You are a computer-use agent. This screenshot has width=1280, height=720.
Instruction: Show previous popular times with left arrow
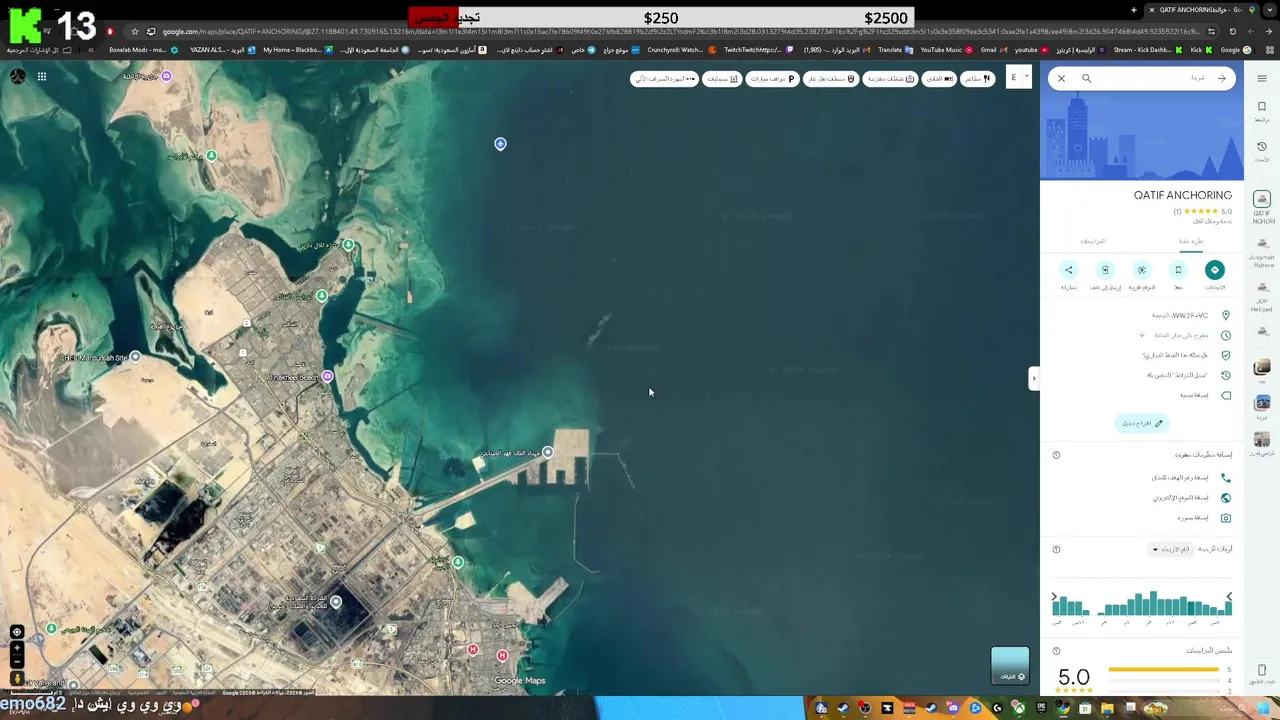click(x=1054, y=597)
